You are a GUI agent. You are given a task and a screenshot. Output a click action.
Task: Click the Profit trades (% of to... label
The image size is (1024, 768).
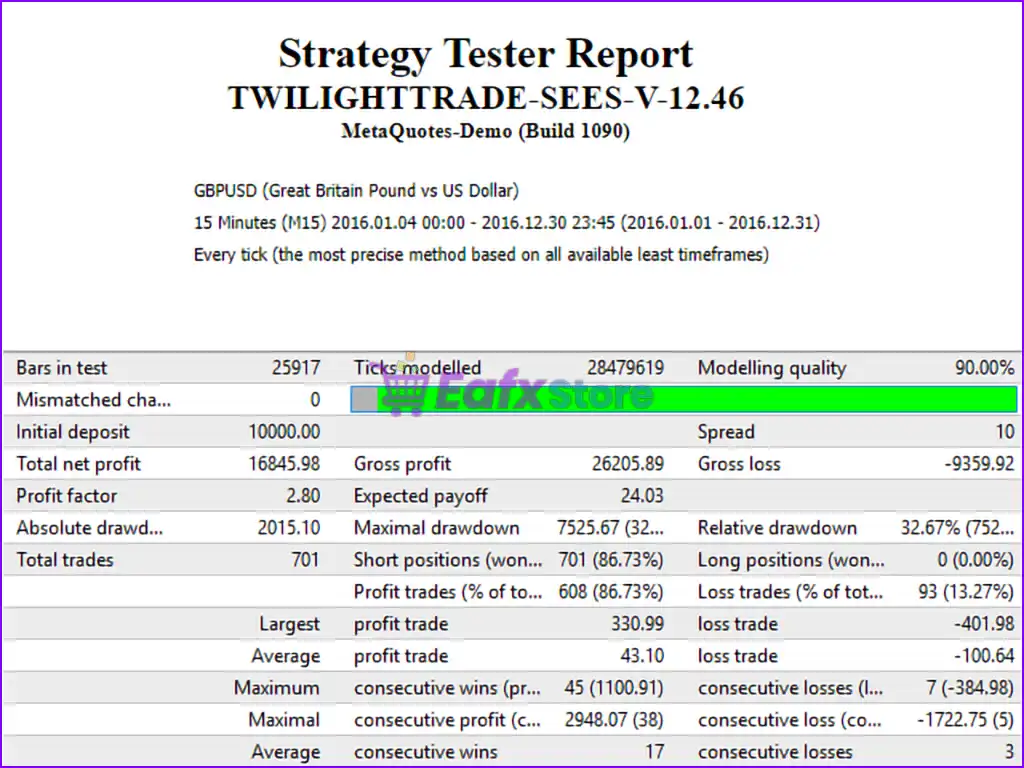point(448,592)
